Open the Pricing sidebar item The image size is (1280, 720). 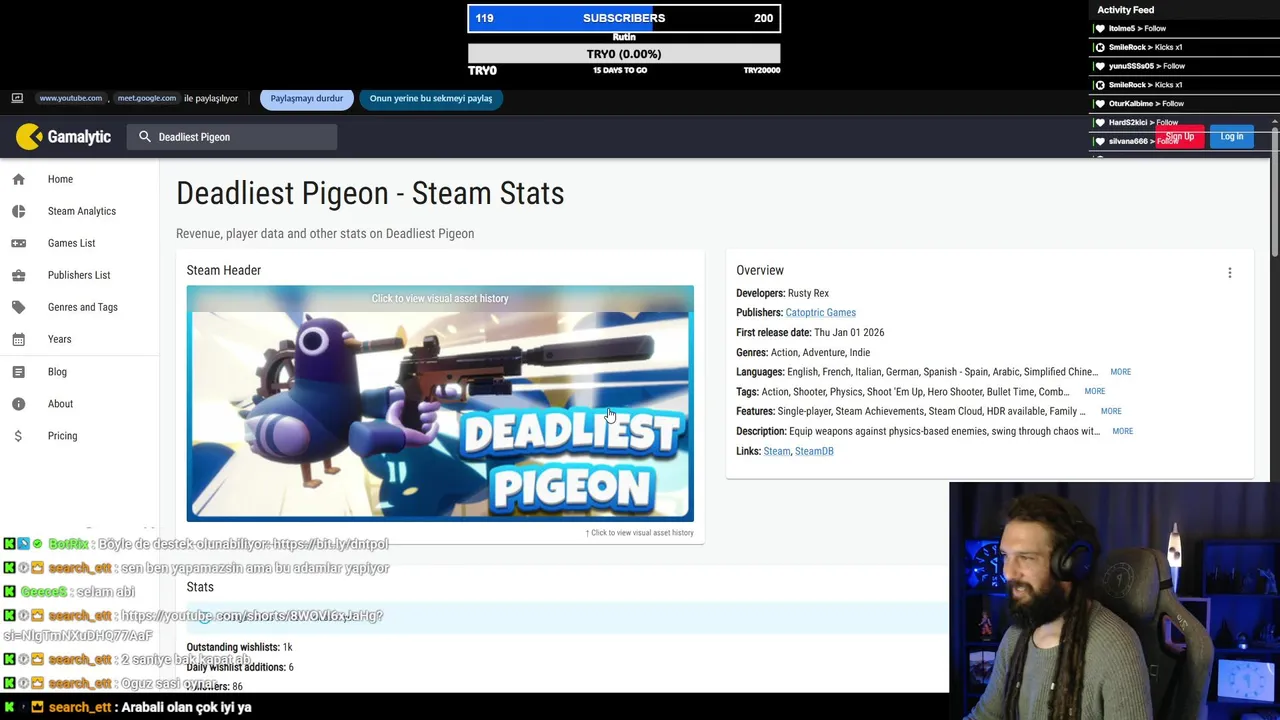click(x=62, y=436)
